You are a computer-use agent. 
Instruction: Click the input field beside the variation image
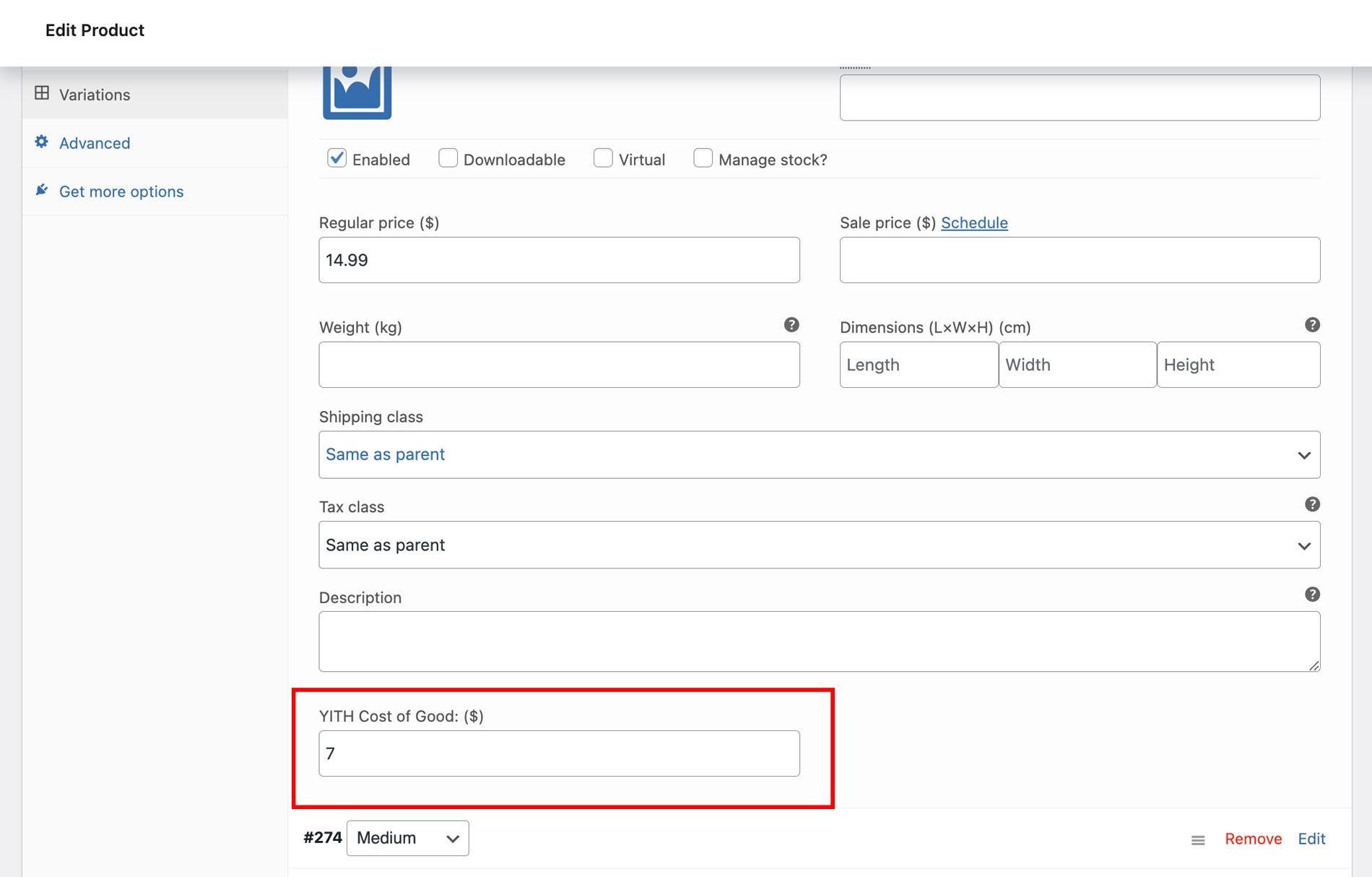pyautogui.click(x=1080, y=98)
